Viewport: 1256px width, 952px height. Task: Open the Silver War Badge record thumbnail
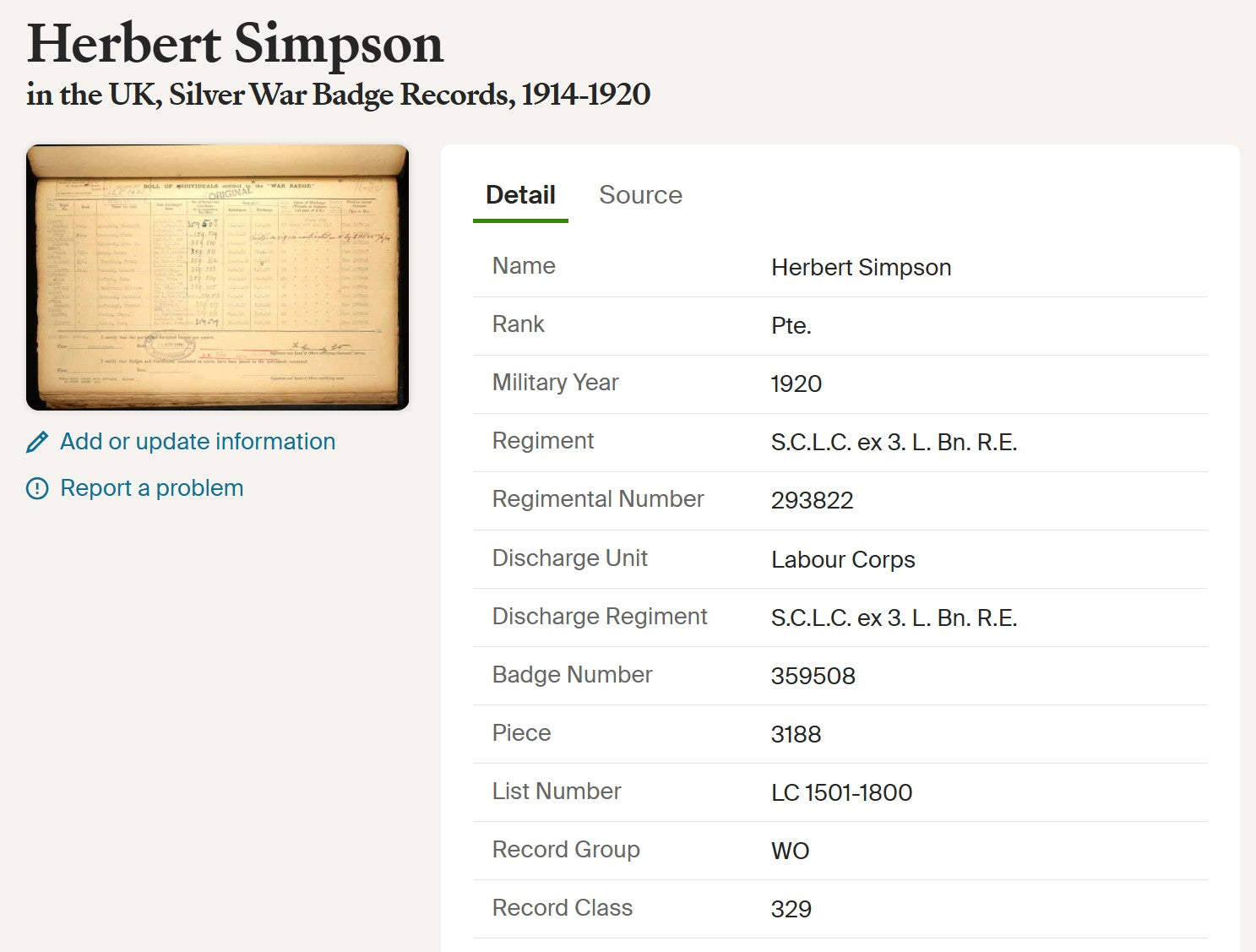218,277
